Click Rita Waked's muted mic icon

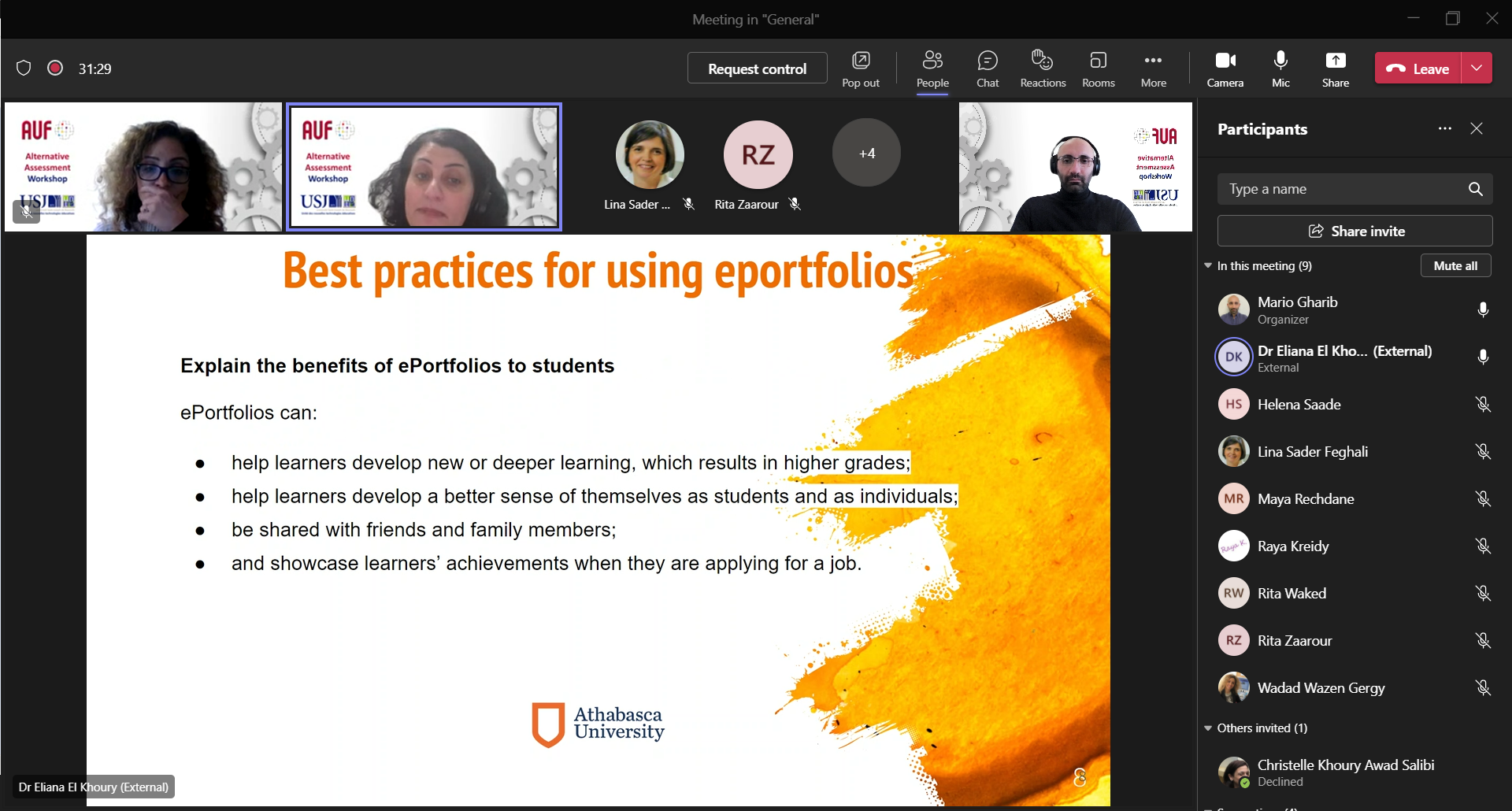(x=1483, y=593)
